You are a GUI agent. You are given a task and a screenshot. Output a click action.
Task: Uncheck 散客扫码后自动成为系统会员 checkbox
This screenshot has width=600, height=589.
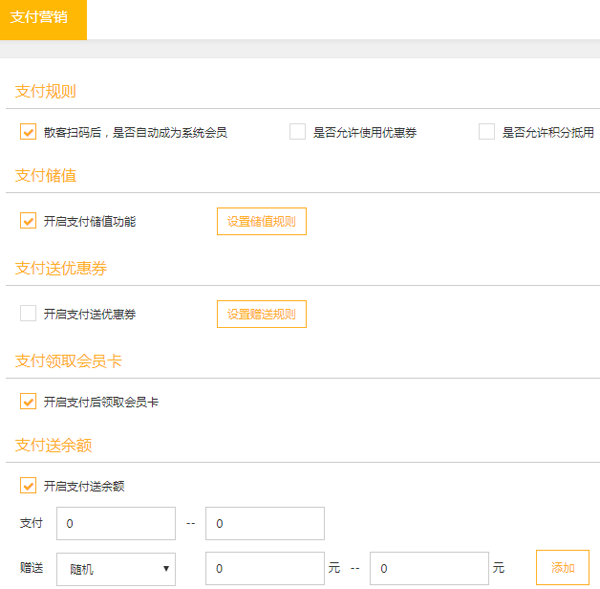(28, 132)
